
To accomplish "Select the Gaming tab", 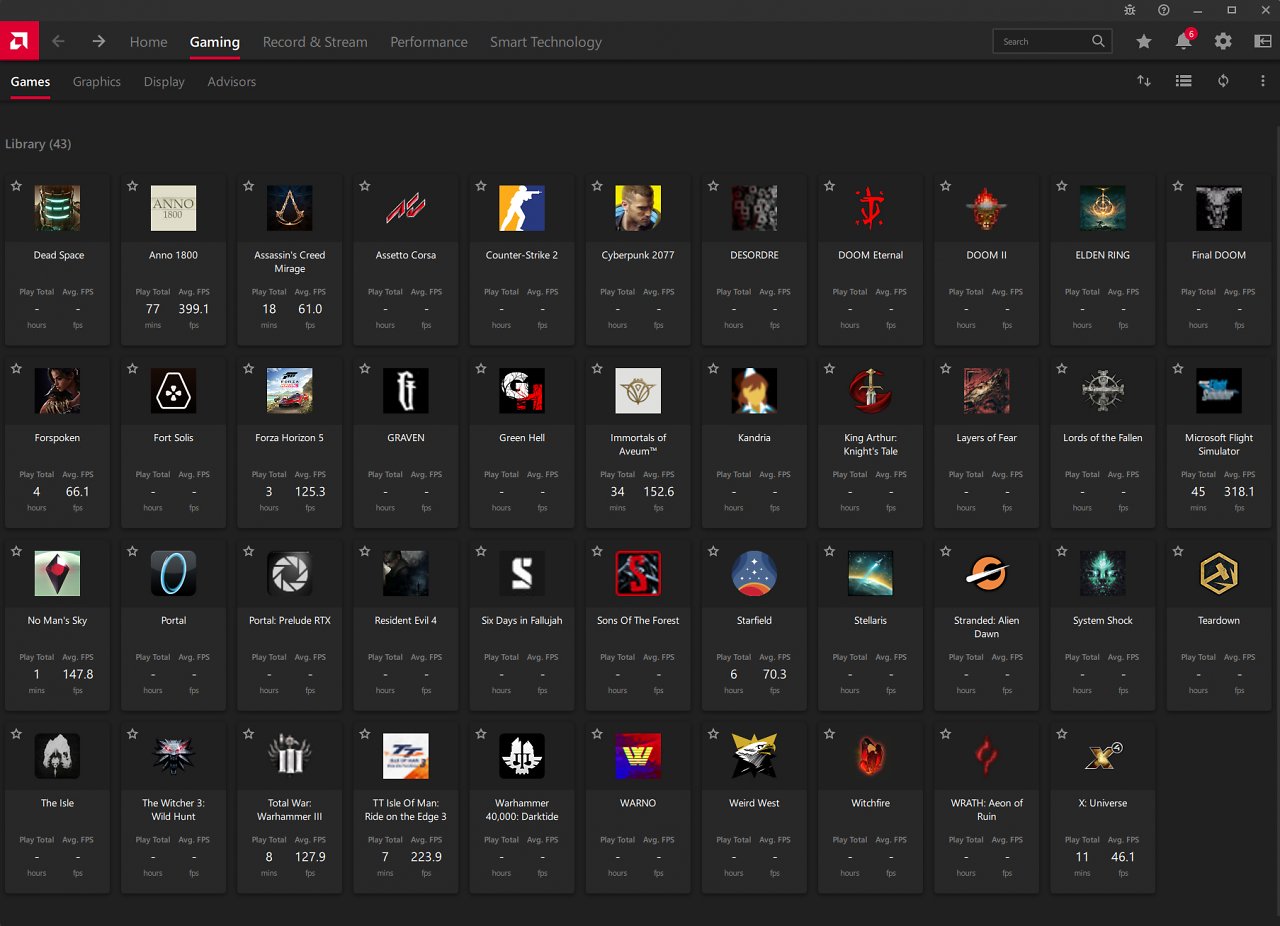I will [x=215, y=42].
